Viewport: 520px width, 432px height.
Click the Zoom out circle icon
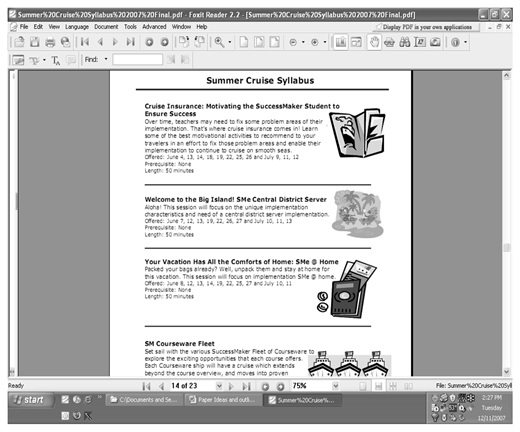(293, 42)
